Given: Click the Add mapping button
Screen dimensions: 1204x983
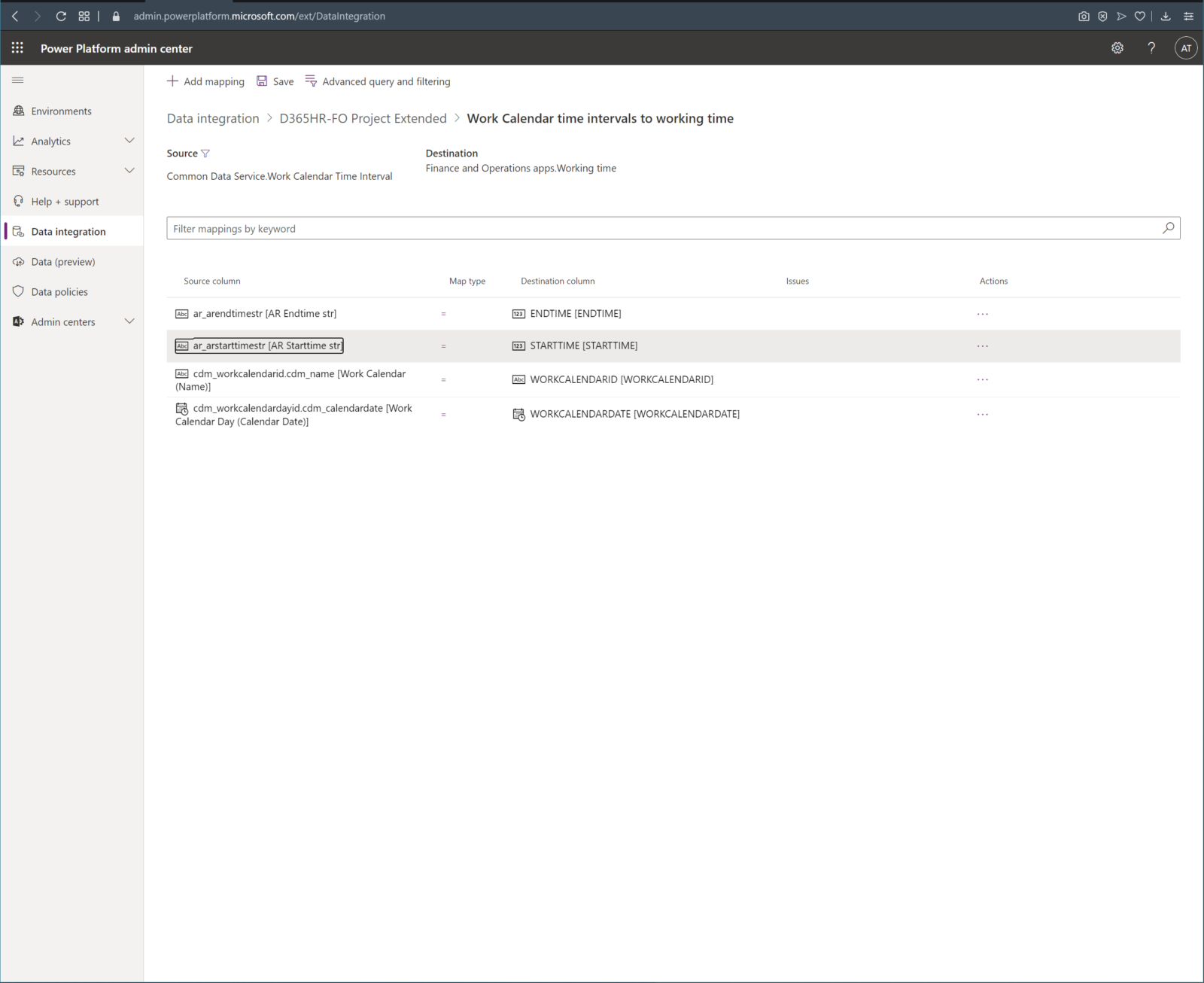Looking at the screenshot, I should [205, 81].
